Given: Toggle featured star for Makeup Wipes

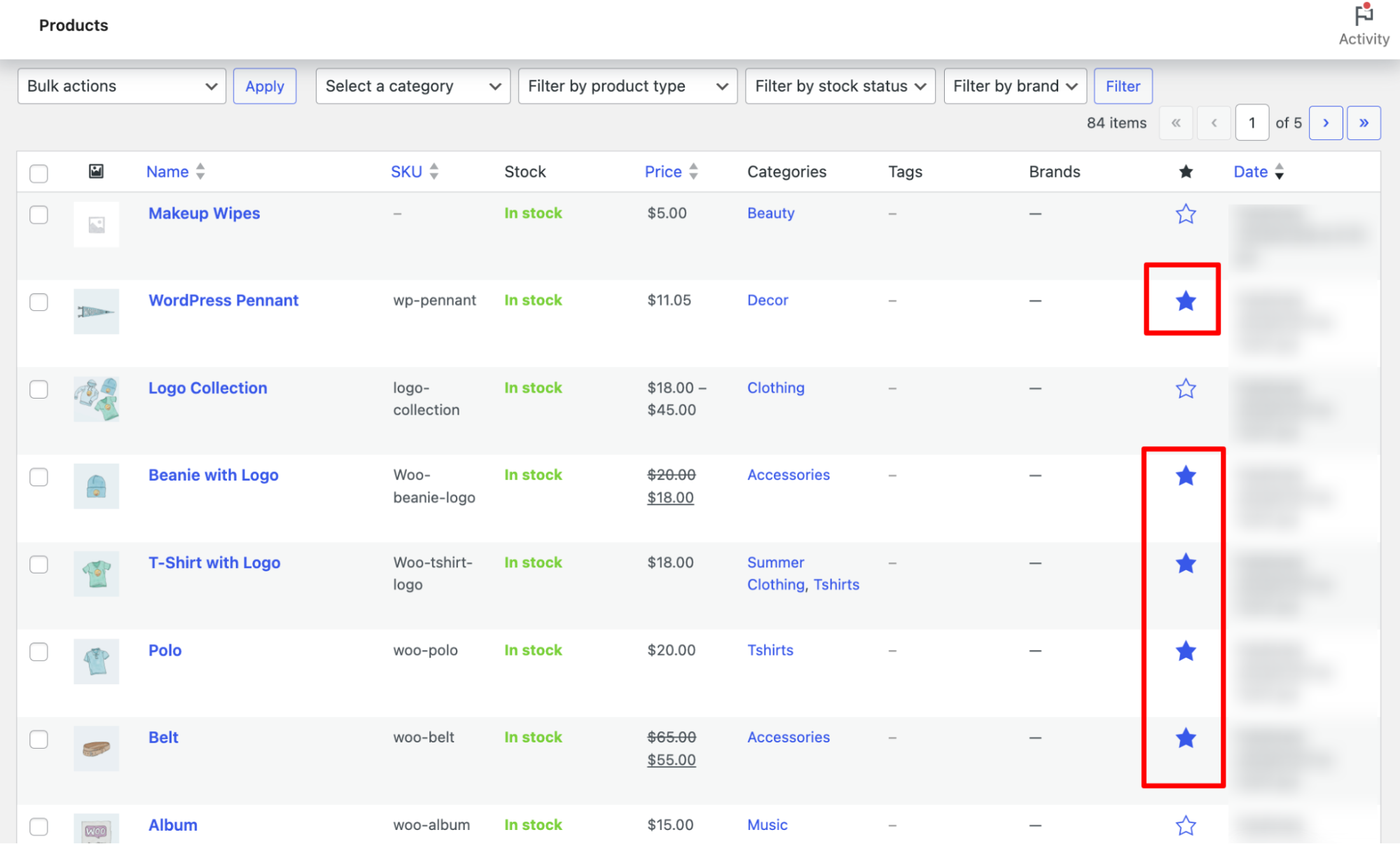Looking at the screenshot, I should pos(1185,214).
